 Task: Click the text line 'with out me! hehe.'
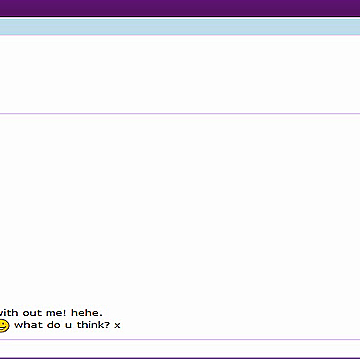[x=51, y=313]
